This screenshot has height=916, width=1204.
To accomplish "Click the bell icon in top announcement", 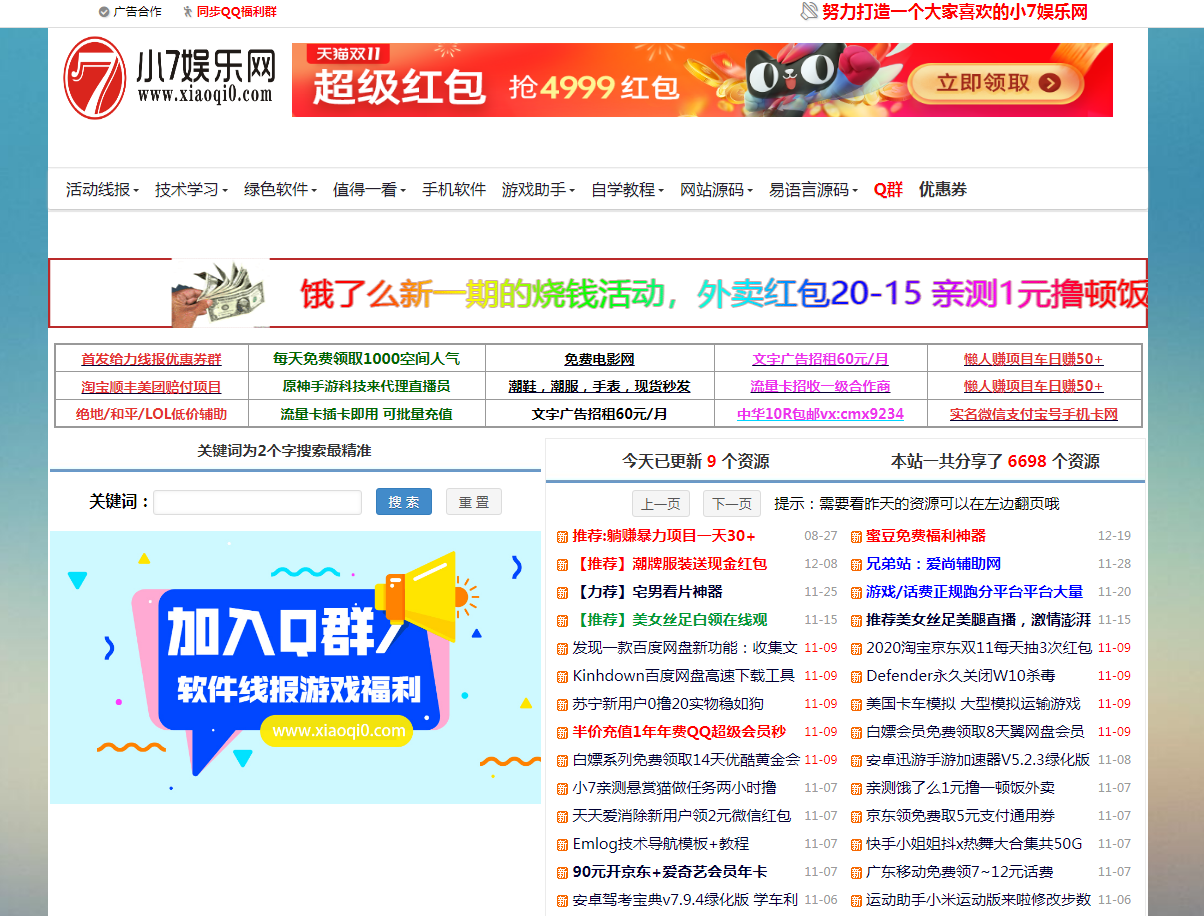I will coord(809,12).
